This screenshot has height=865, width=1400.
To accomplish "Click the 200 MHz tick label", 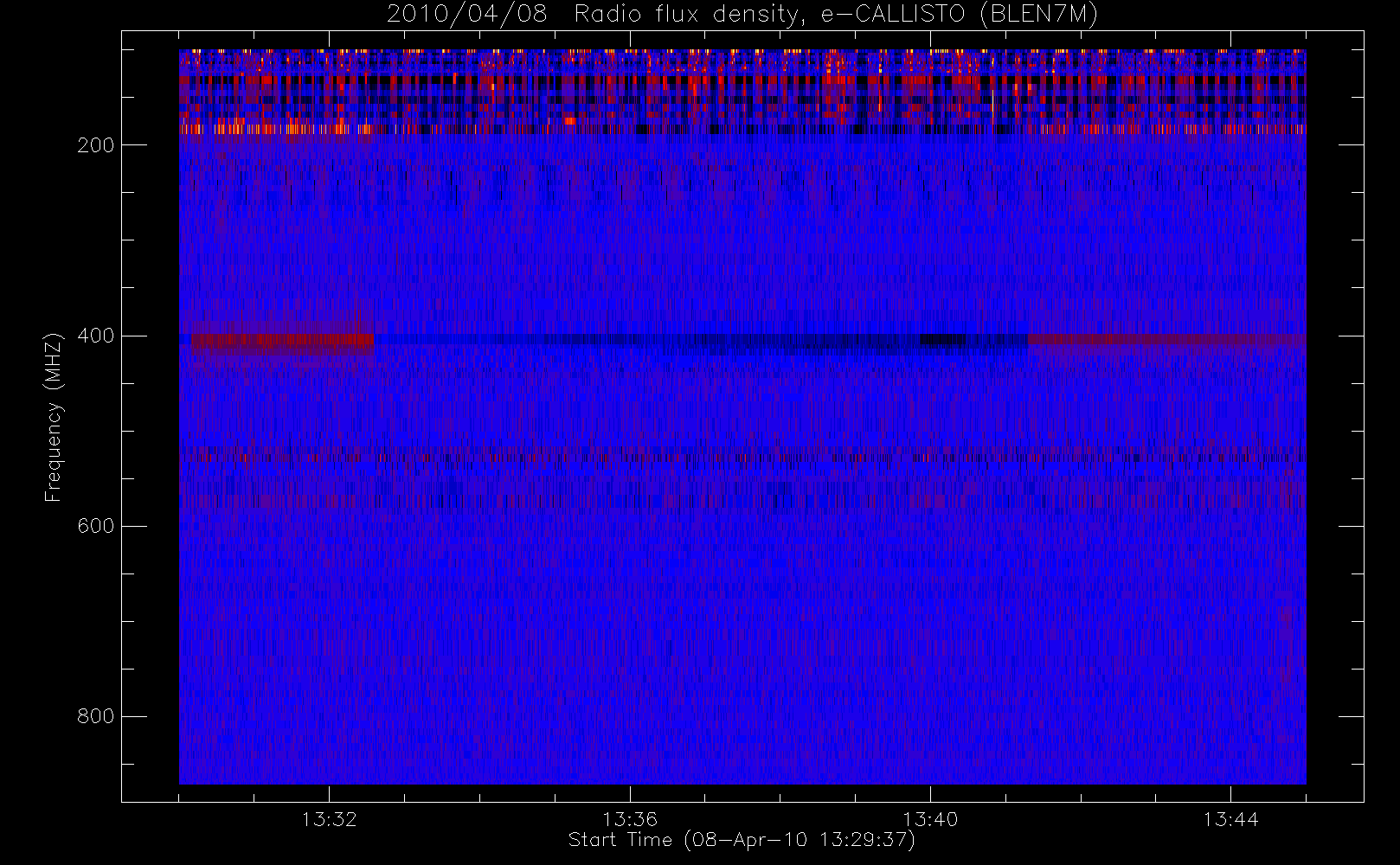I will pos(96,145).
